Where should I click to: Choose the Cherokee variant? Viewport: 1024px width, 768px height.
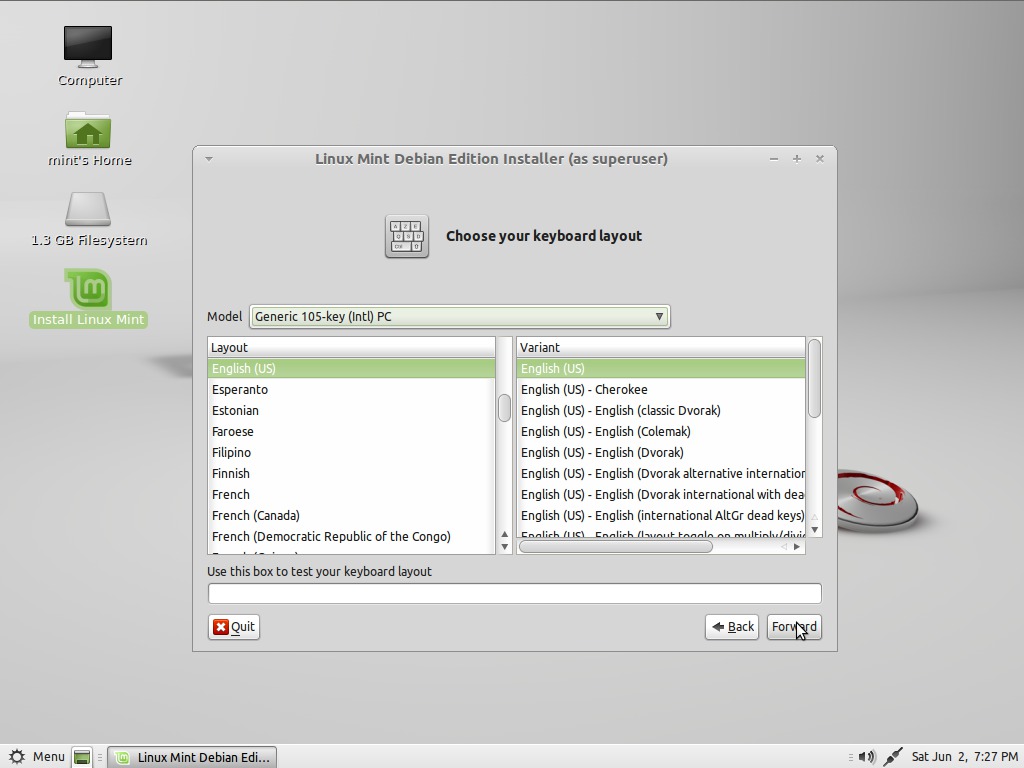tap(661, 389)
